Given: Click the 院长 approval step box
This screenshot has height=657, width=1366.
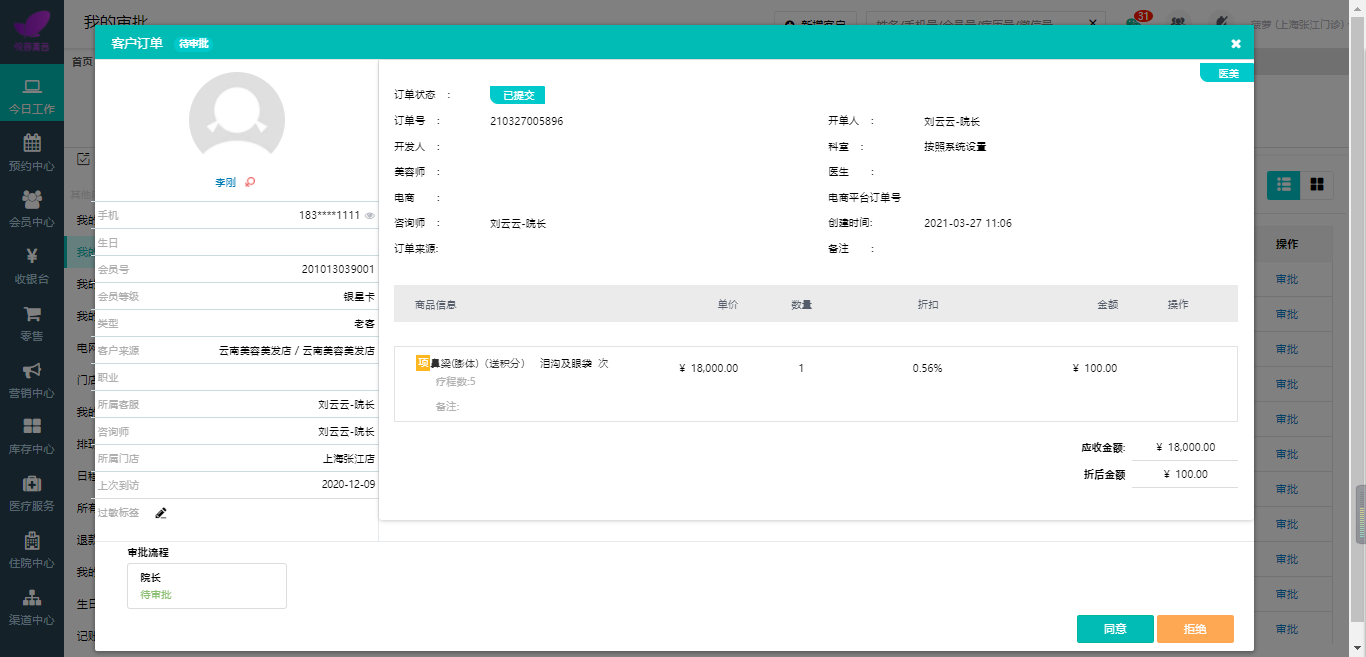Looking at the screenshot, I should click(x=207, y=586).
